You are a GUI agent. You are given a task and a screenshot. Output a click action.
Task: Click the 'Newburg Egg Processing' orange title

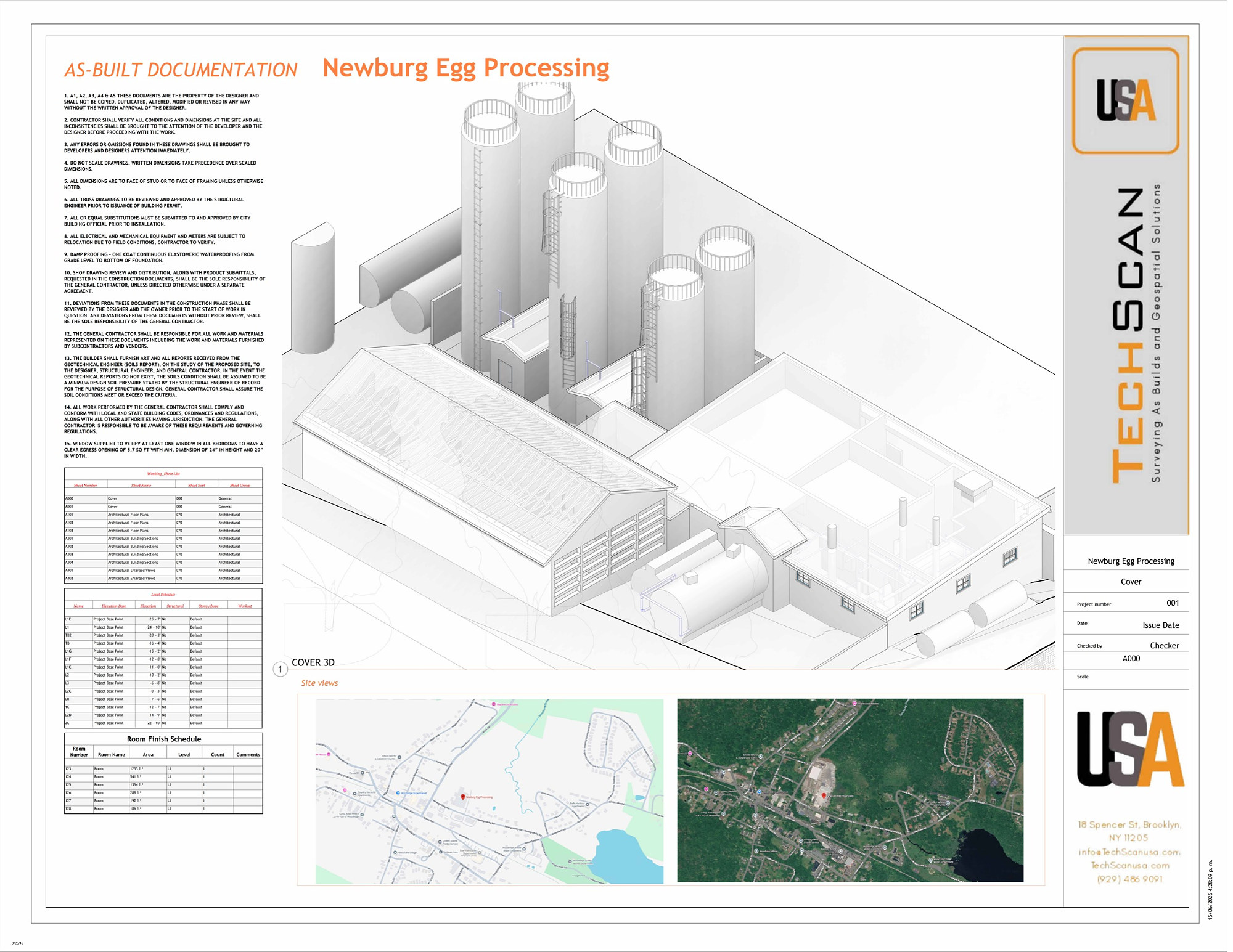tap(466, 68)
